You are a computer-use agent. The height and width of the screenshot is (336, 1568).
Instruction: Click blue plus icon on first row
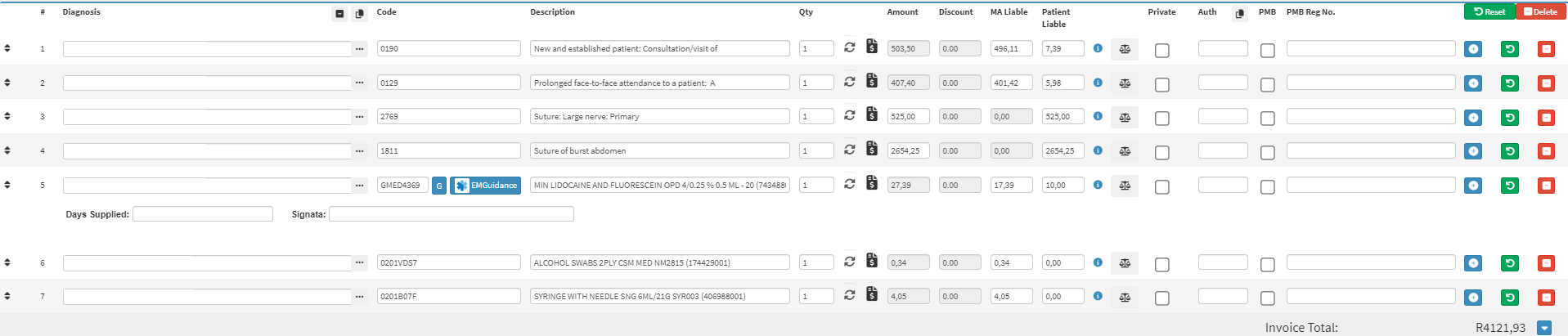point(1473,49)
